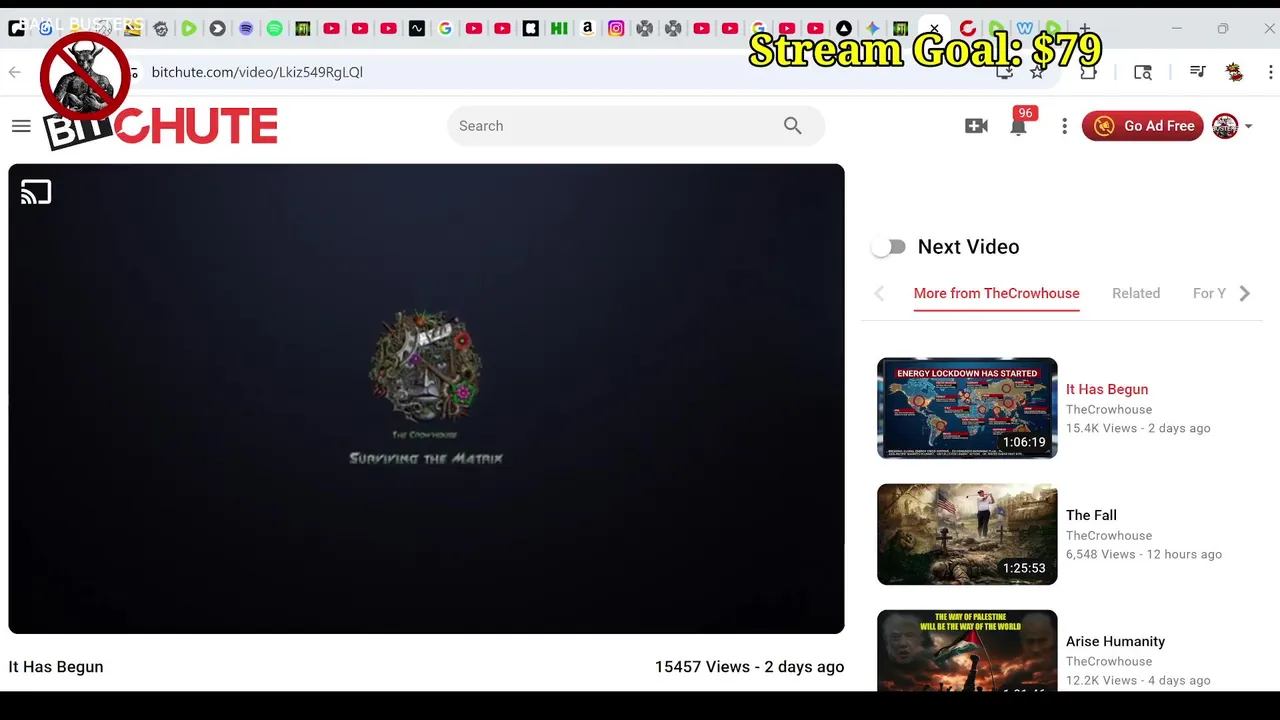
Task: Click 15.4K Views - 2 days ago
Action: click(x=1138, y=428)
